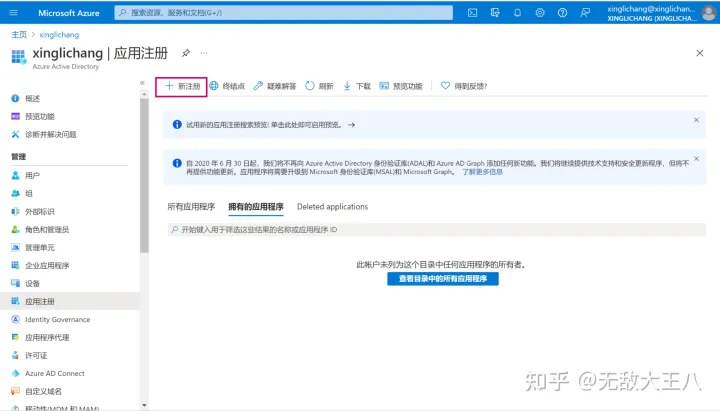
Task: Pin the 应用注册 page with pin icon
Action: coord(186,52)
